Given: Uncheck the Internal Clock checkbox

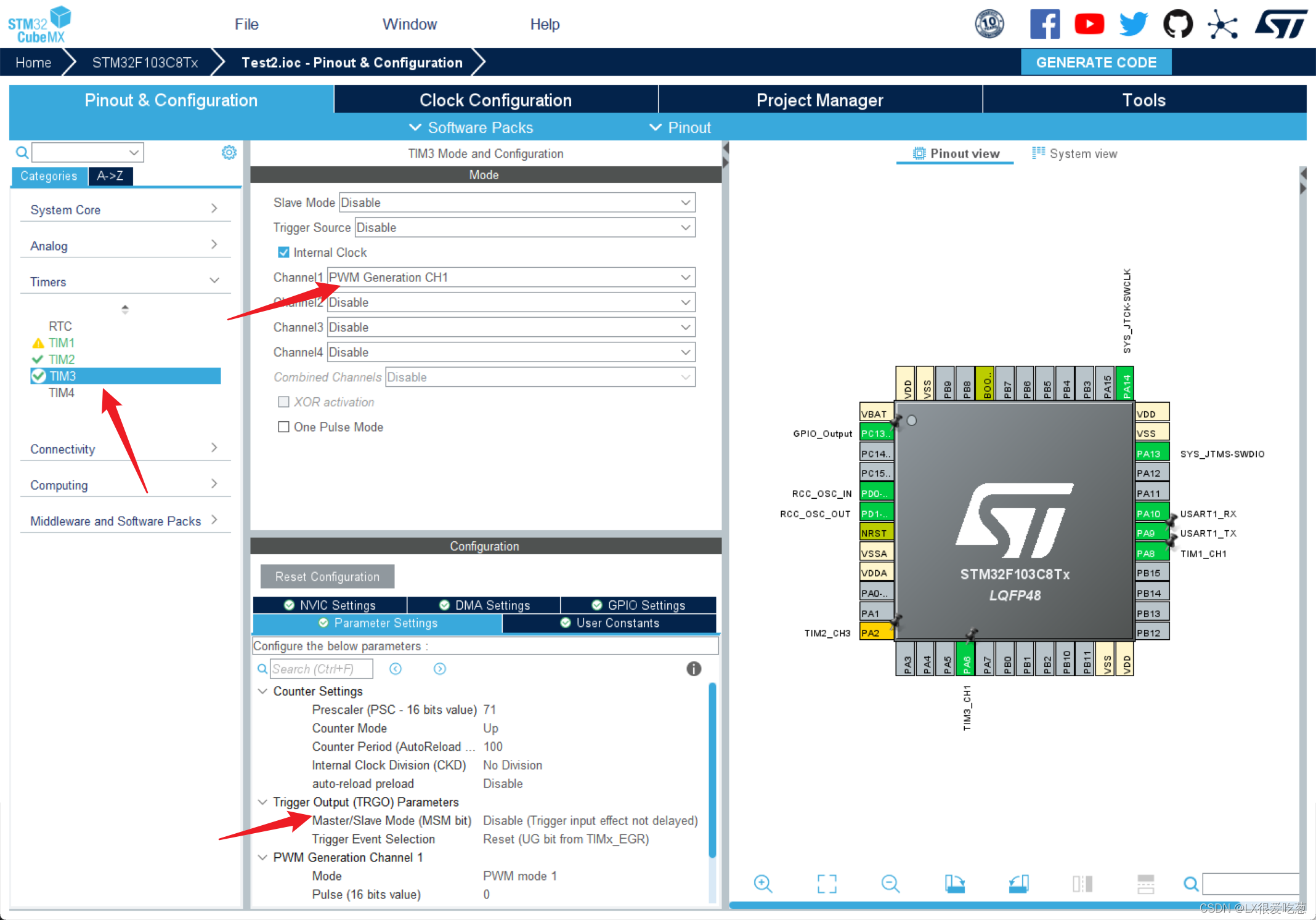Looking at the screenshot, I should (283, 252).
